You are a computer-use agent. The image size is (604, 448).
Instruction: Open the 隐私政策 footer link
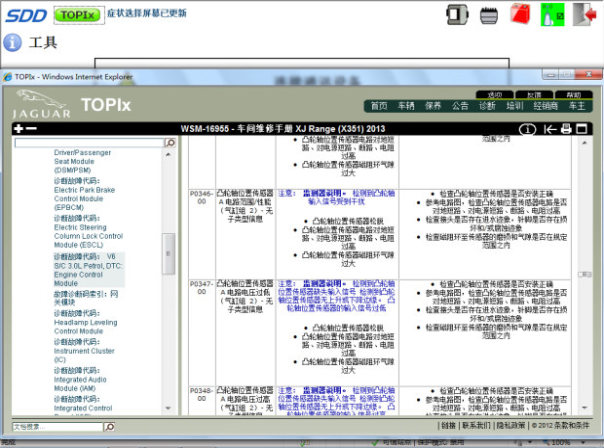511,425
